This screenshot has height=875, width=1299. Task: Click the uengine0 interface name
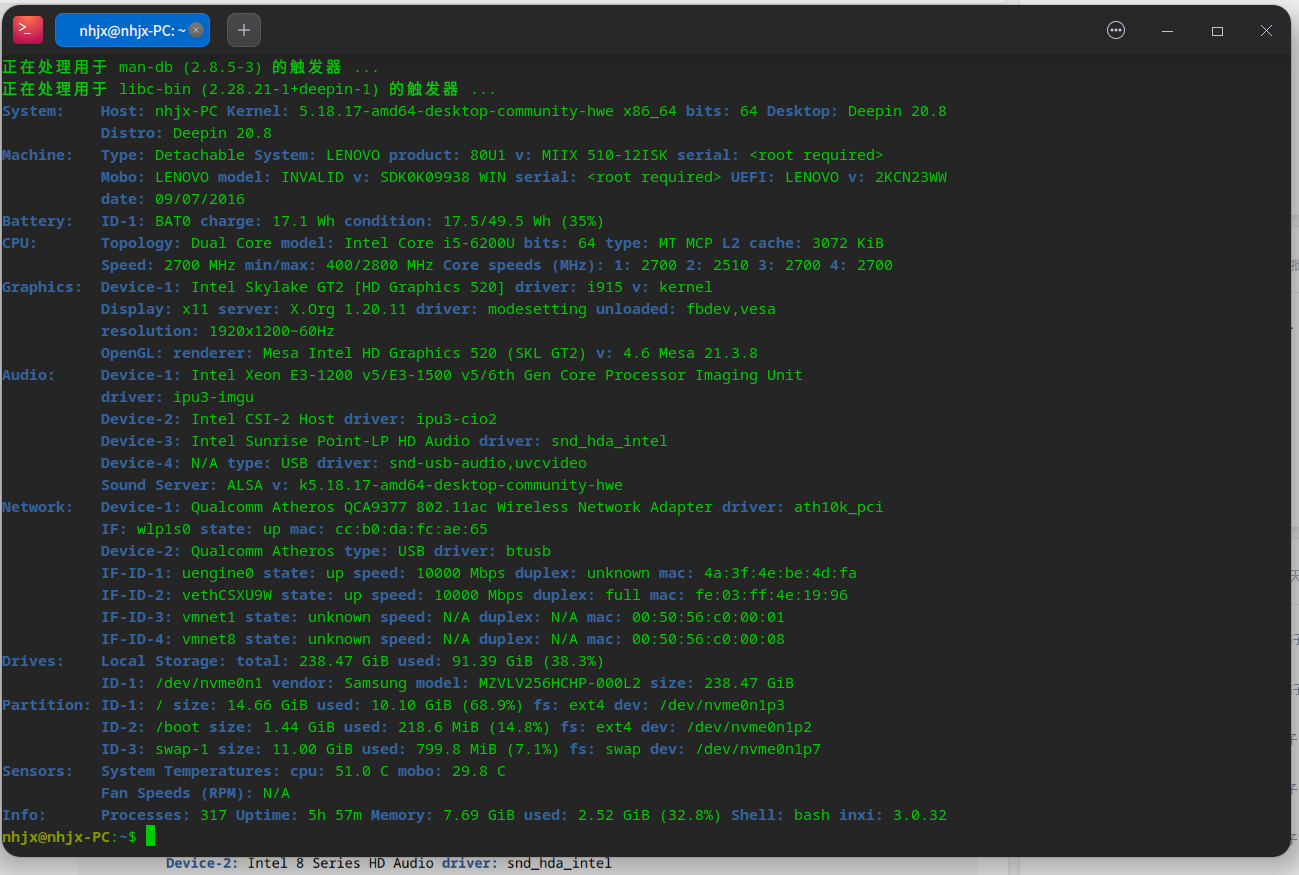[x=218, y=573]
